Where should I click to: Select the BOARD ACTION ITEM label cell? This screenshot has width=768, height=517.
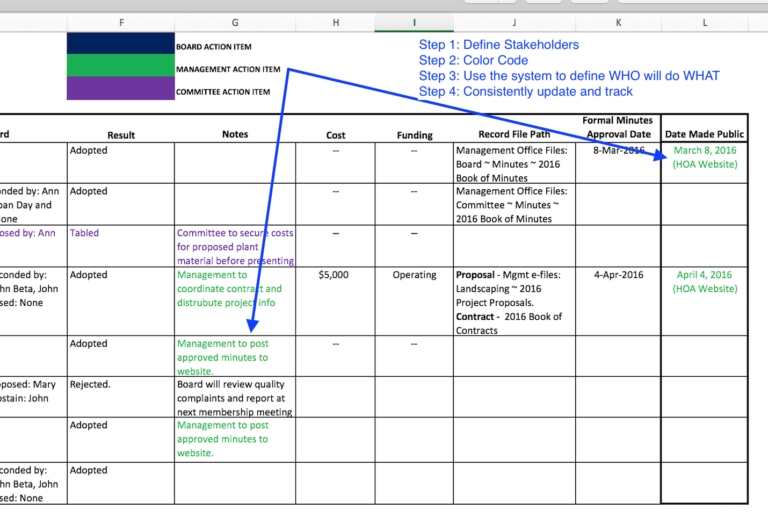[214, 47]
